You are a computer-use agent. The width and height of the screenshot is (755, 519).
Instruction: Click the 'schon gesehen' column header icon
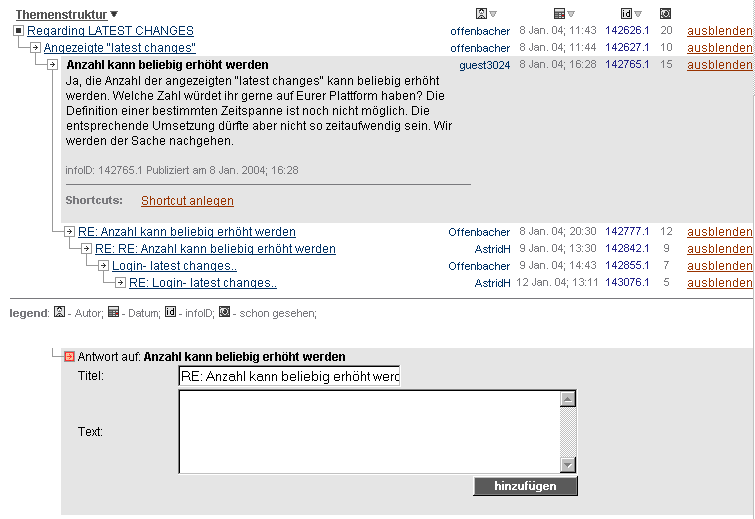pyautogui.click(x=666, y=14)
